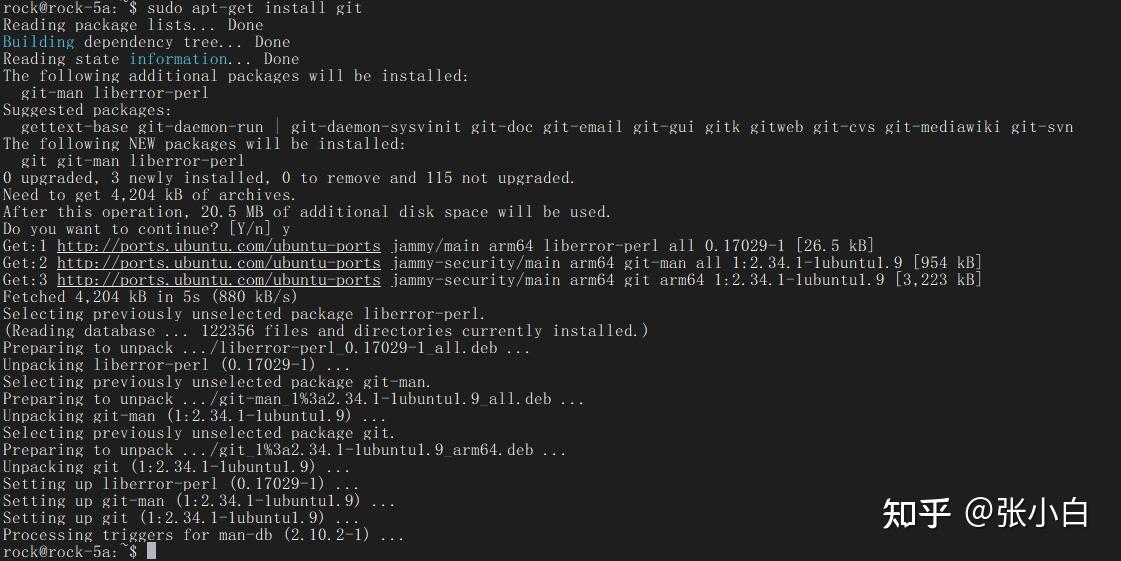Click the highlighted word 'information'
This screenshot has height=561, width=1121.
coord(178,59)
